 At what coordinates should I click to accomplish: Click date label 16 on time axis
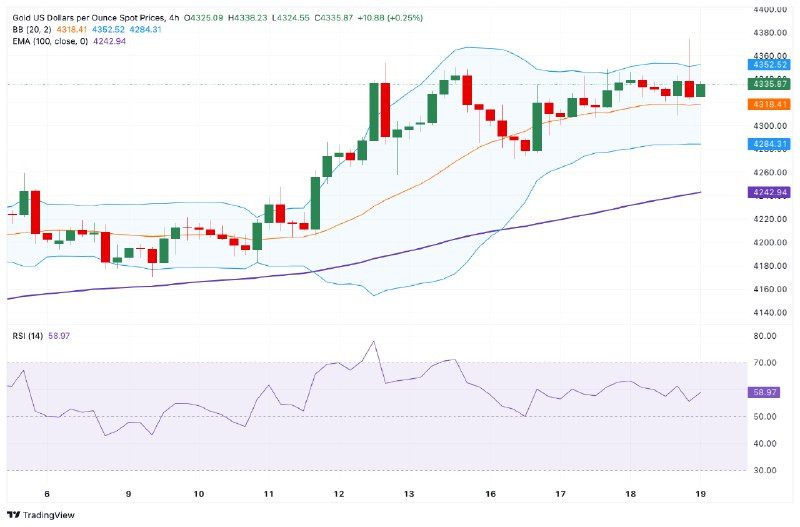(491, 493)
